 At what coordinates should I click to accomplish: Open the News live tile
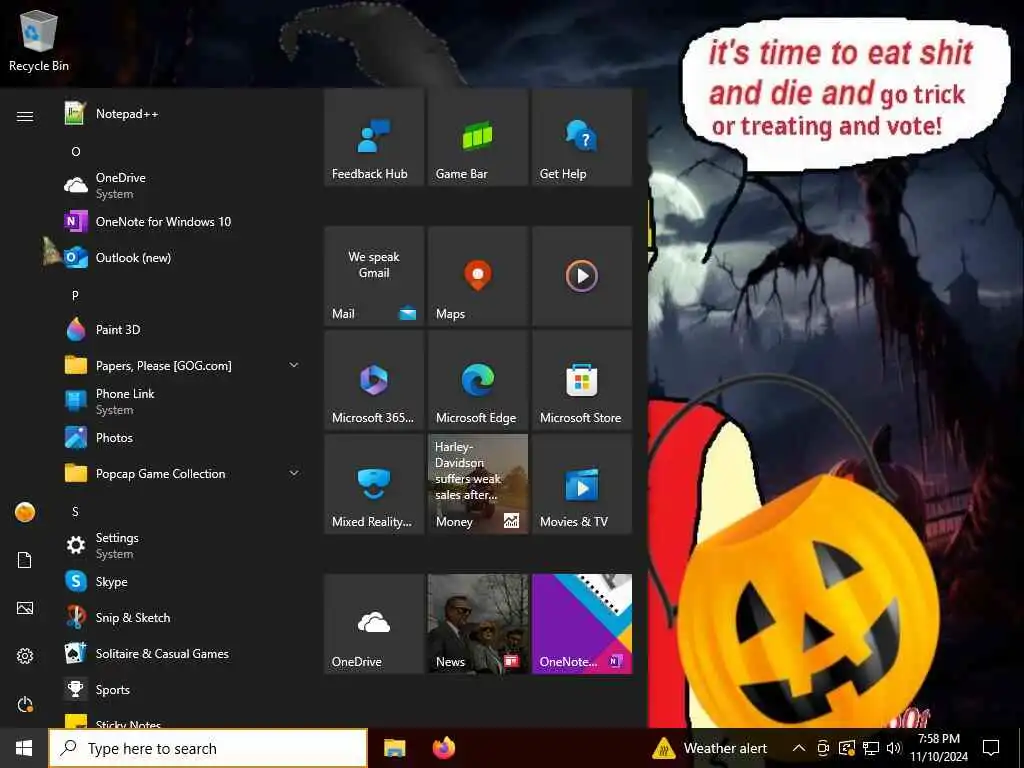pyautogui.click(x=478, y=624)
